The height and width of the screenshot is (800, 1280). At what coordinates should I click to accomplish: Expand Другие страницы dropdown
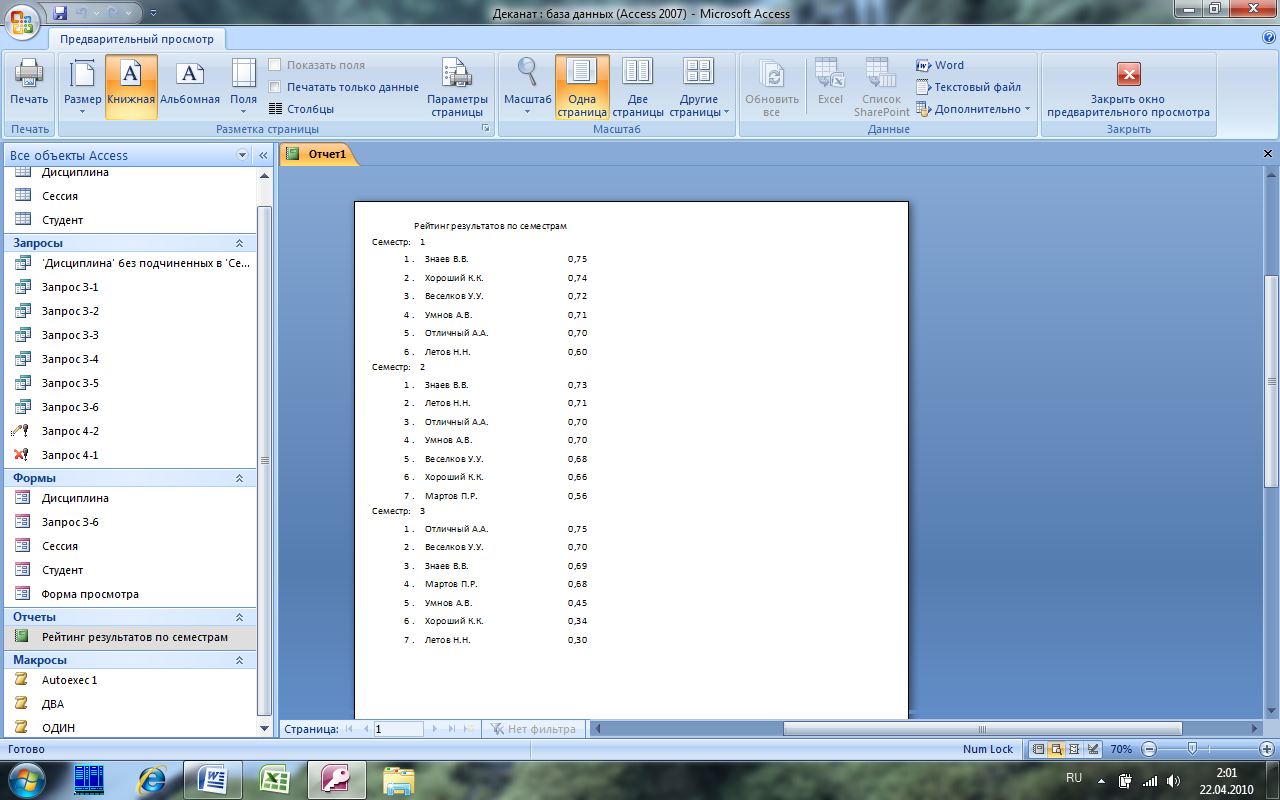pos(699,87)
